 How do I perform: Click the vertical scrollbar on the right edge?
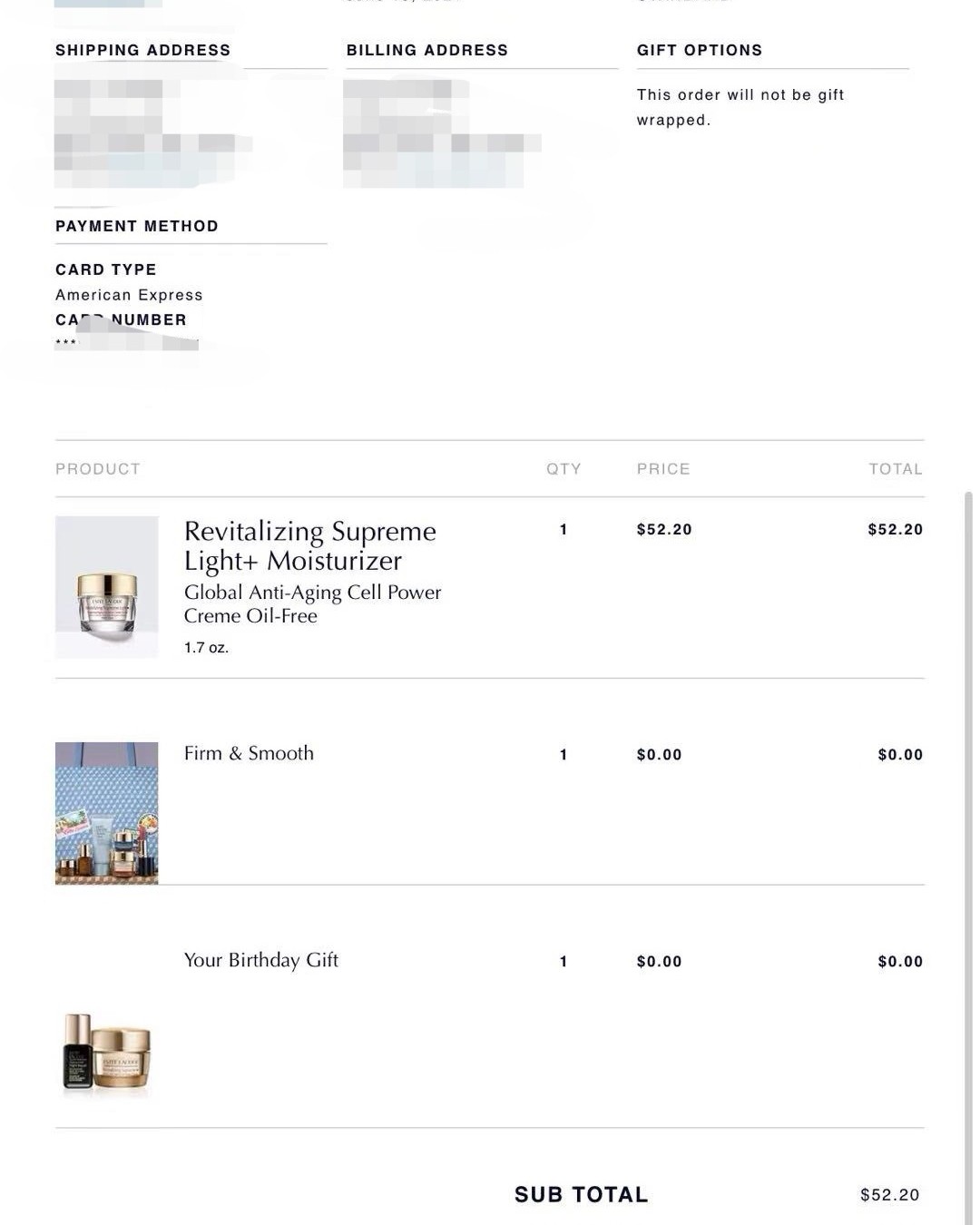968,817
